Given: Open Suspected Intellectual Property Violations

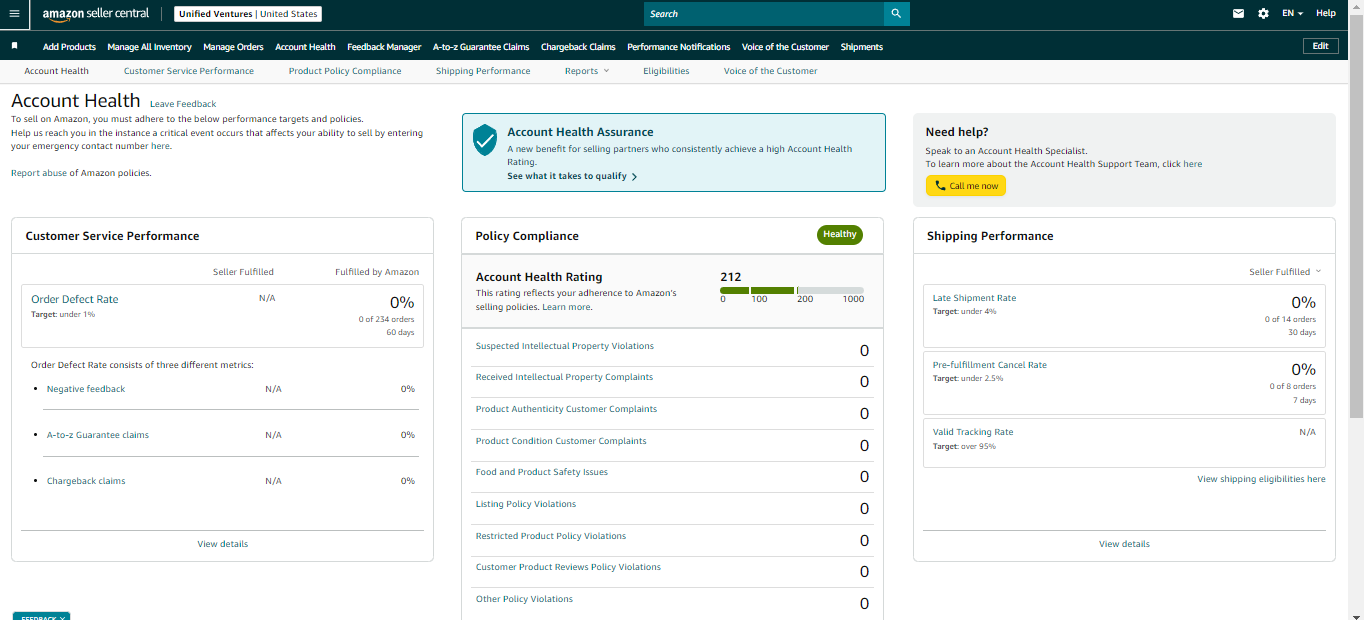Looking at the screenshot, I should point(565,346).
